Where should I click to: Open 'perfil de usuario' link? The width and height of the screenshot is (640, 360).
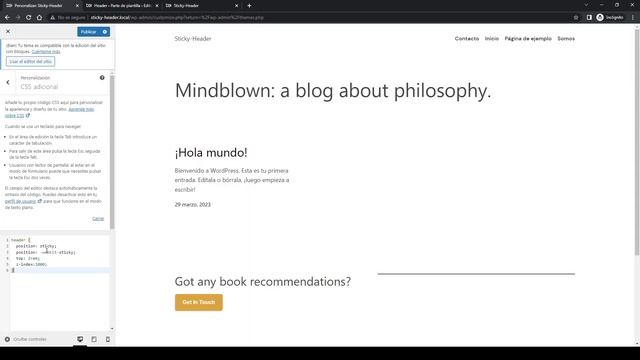pyautogui.click(x=20, y=201)
